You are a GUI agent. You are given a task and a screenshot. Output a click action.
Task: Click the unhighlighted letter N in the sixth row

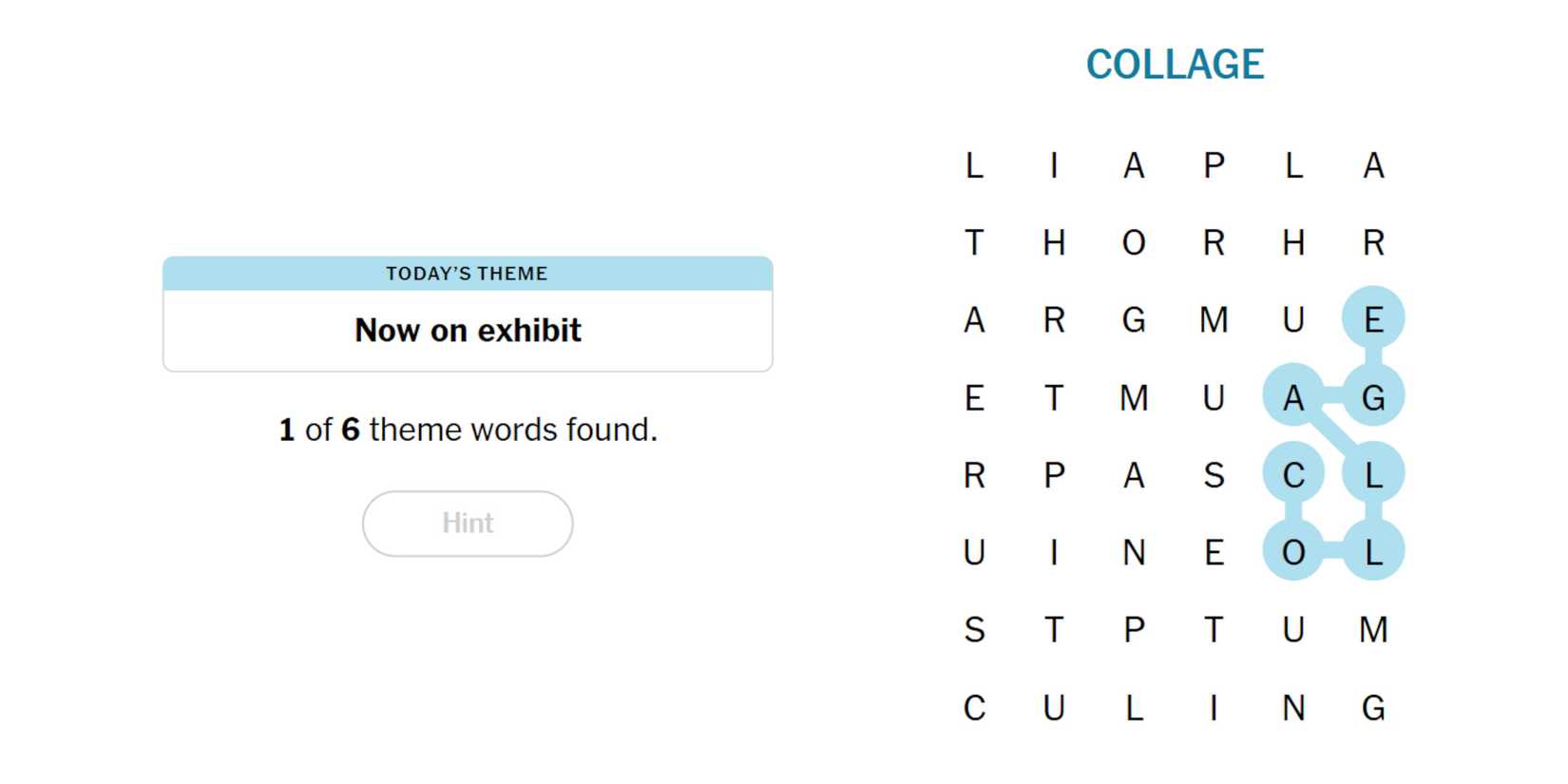pos(1134,552)
